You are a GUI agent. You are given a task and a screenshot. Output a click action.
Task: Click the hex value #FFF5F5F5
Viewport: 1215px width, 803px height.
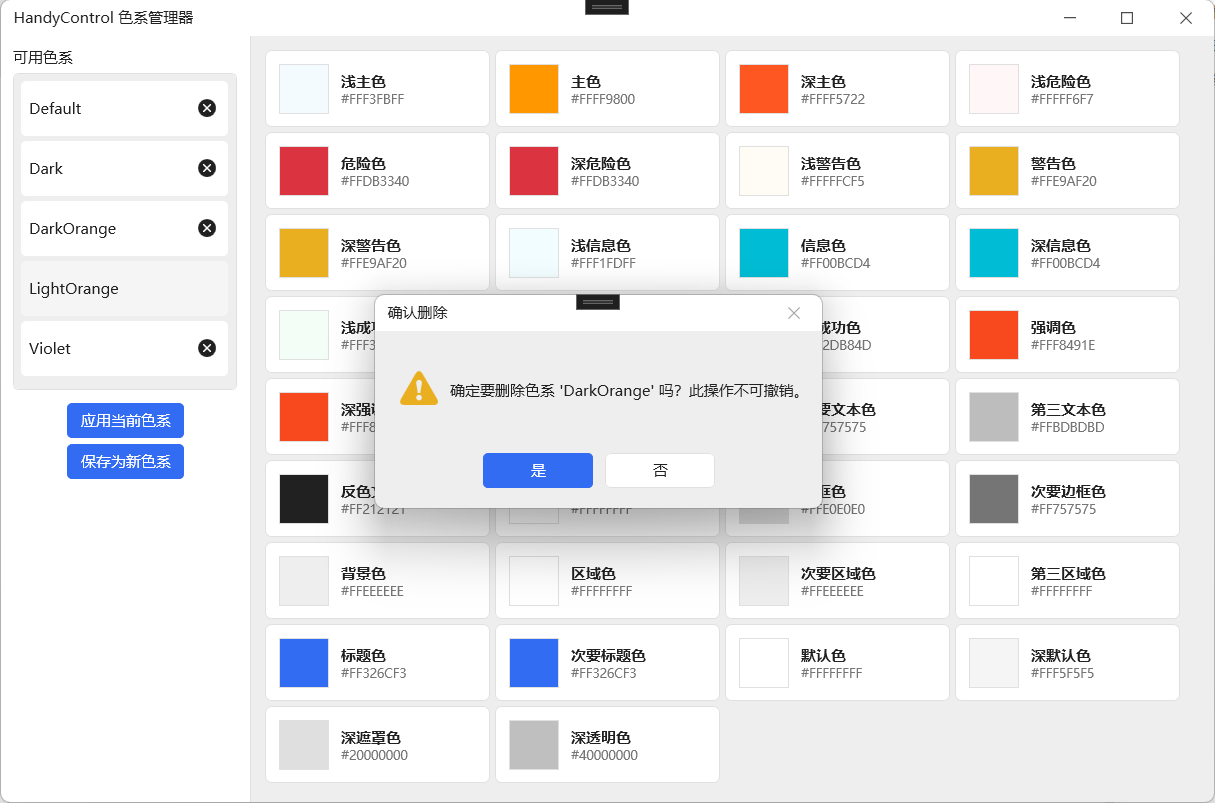coord(1063,674)
